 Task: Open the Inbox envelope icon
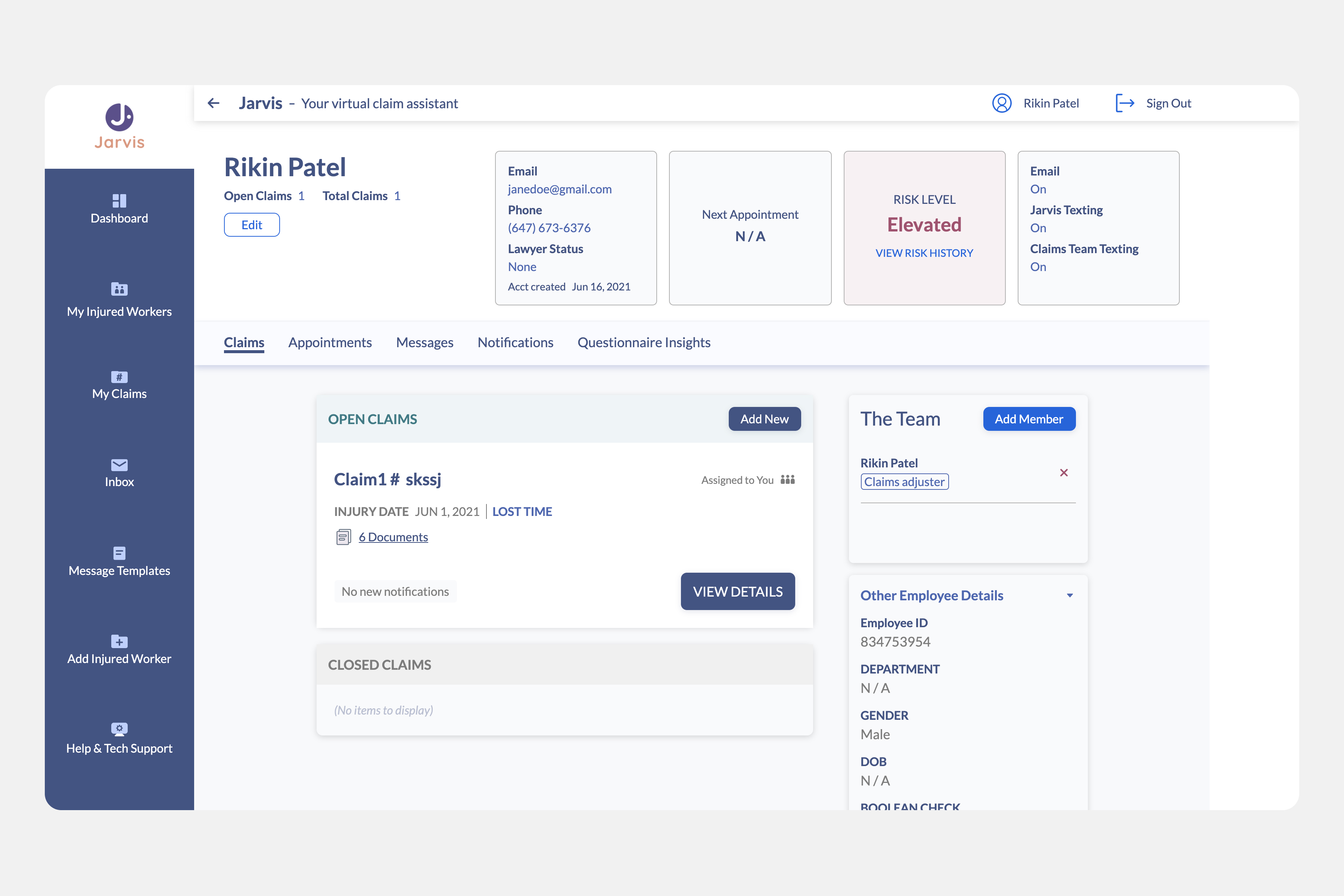119,465
